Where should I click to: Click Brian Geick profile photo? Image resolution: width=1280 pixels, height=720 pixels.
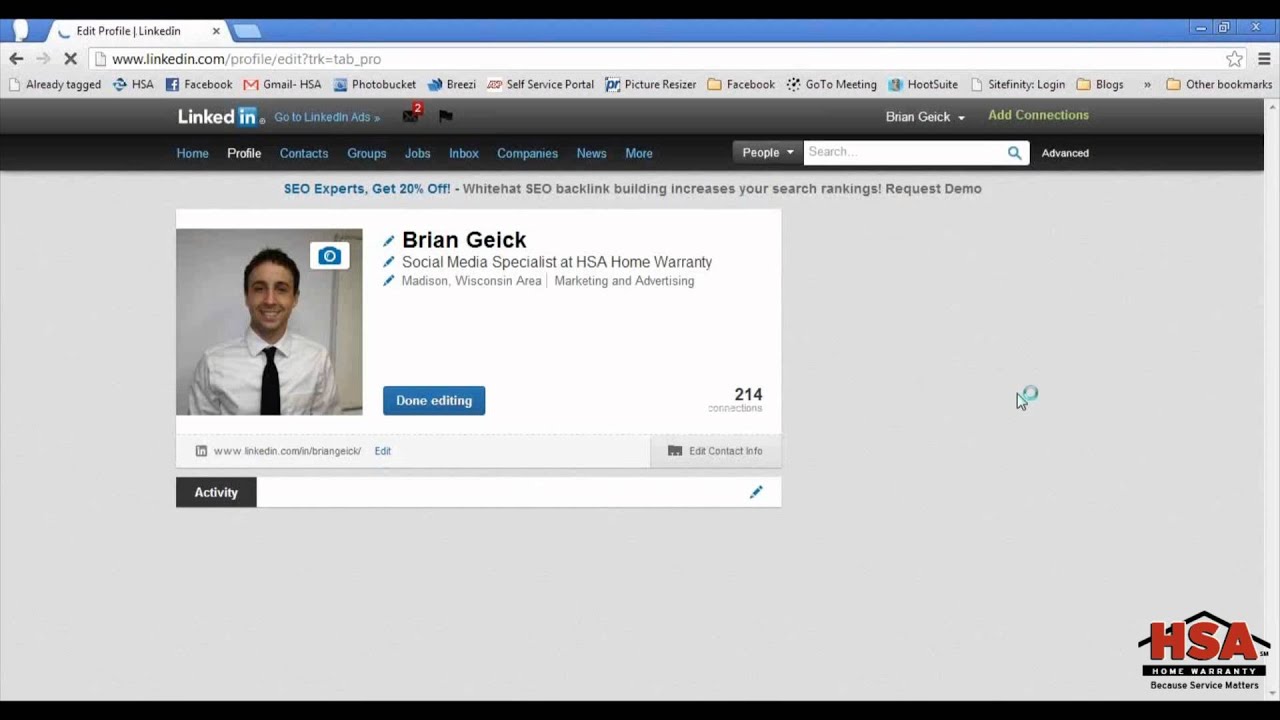pyautogui.click(x=269, y=322)
